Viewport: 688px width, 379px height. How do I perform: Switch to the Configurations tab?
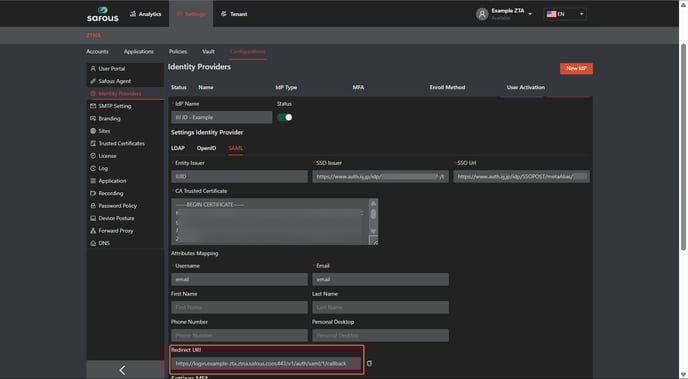click(247, 52)
